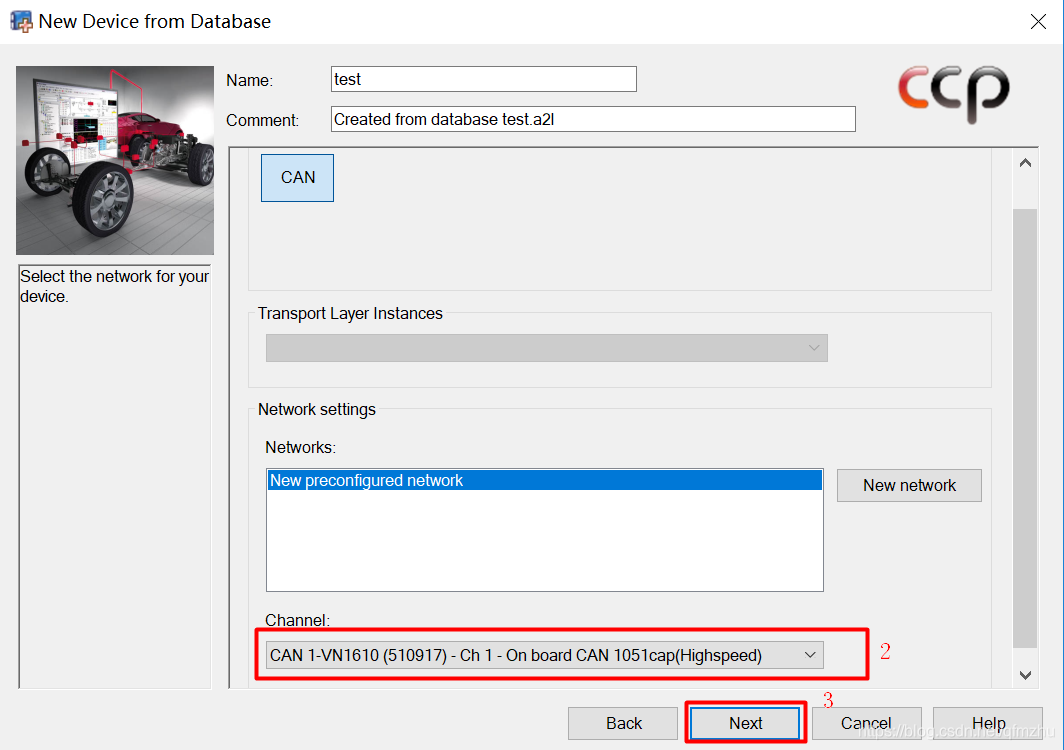
Task: Cancel the new device dialog
Action: coord(867,723)
